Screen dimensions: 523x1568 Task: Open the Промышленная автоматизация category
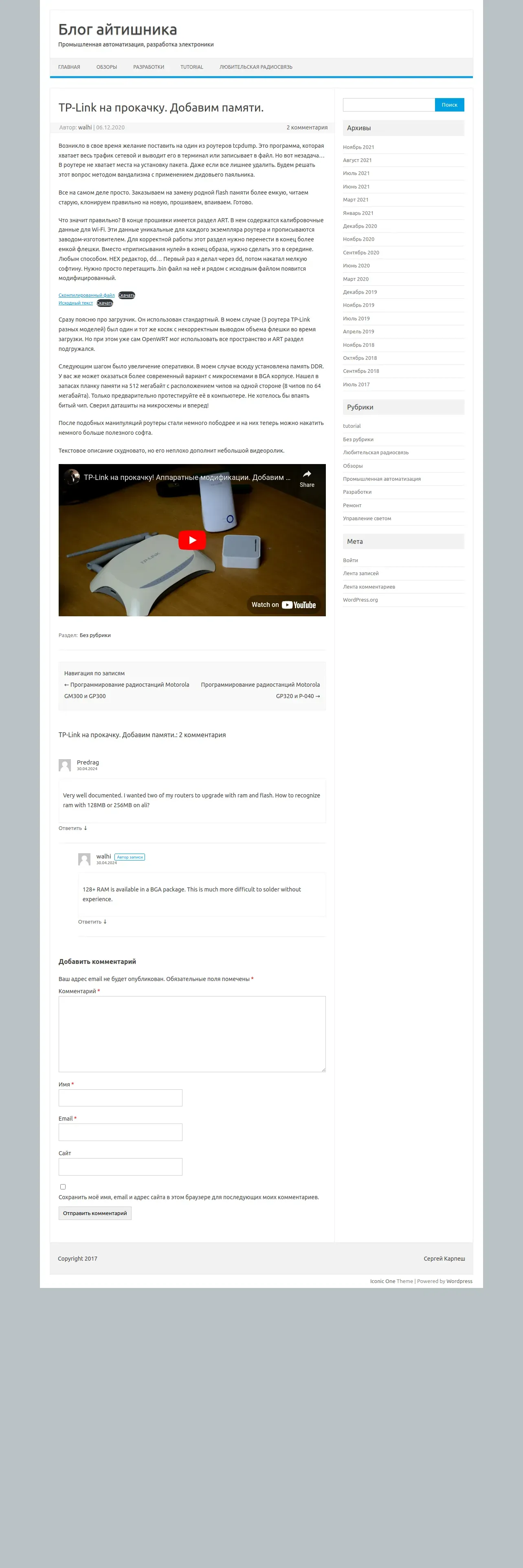coord(382,479)
